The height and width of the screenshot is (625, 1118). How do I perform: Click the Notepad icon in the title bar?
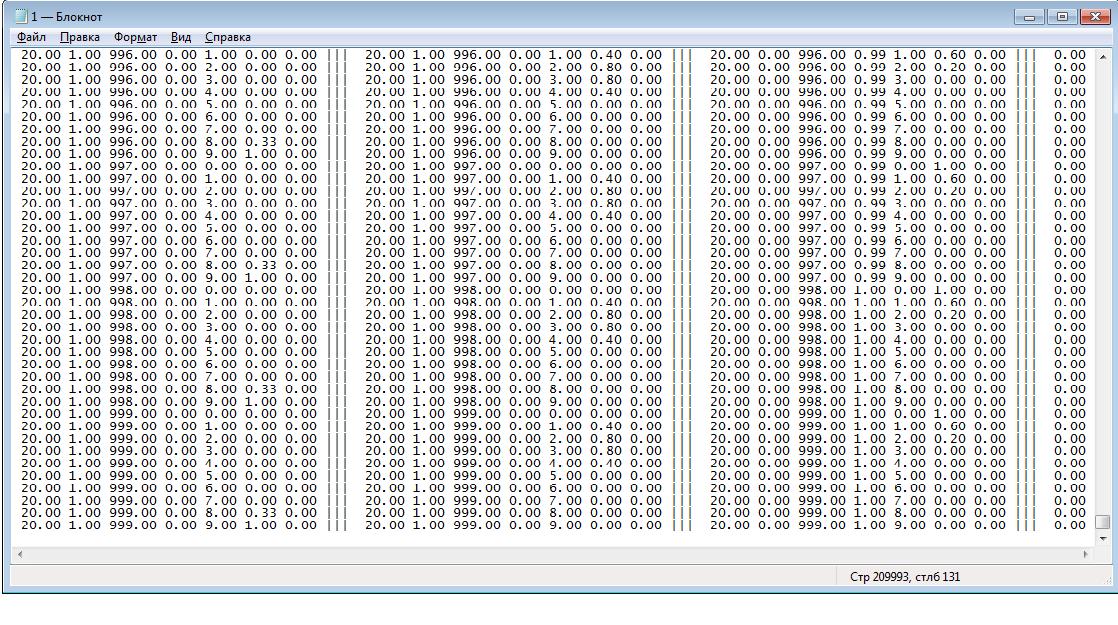pyautogui.click(x=20, y=17)
